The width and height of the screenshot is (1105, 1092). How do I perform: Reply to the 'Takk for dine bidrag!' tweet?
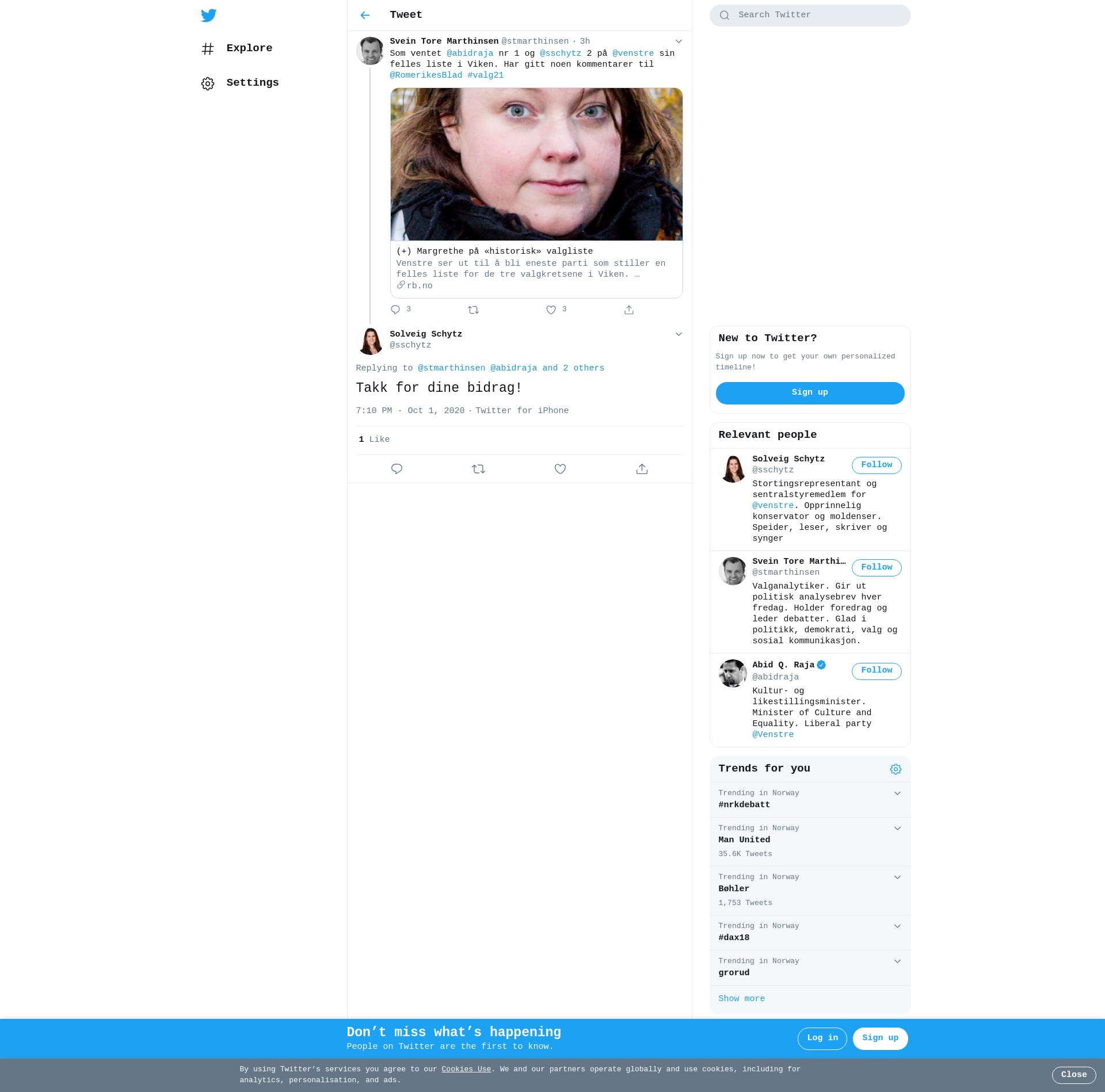click(x=397, y=469)
